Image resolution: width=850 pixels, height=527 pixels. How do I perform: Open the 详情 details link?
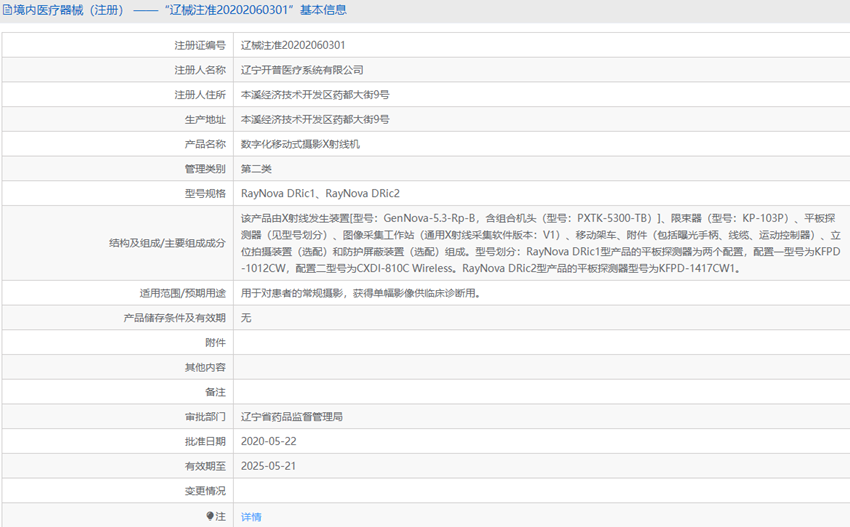click(x=251, y=517)
